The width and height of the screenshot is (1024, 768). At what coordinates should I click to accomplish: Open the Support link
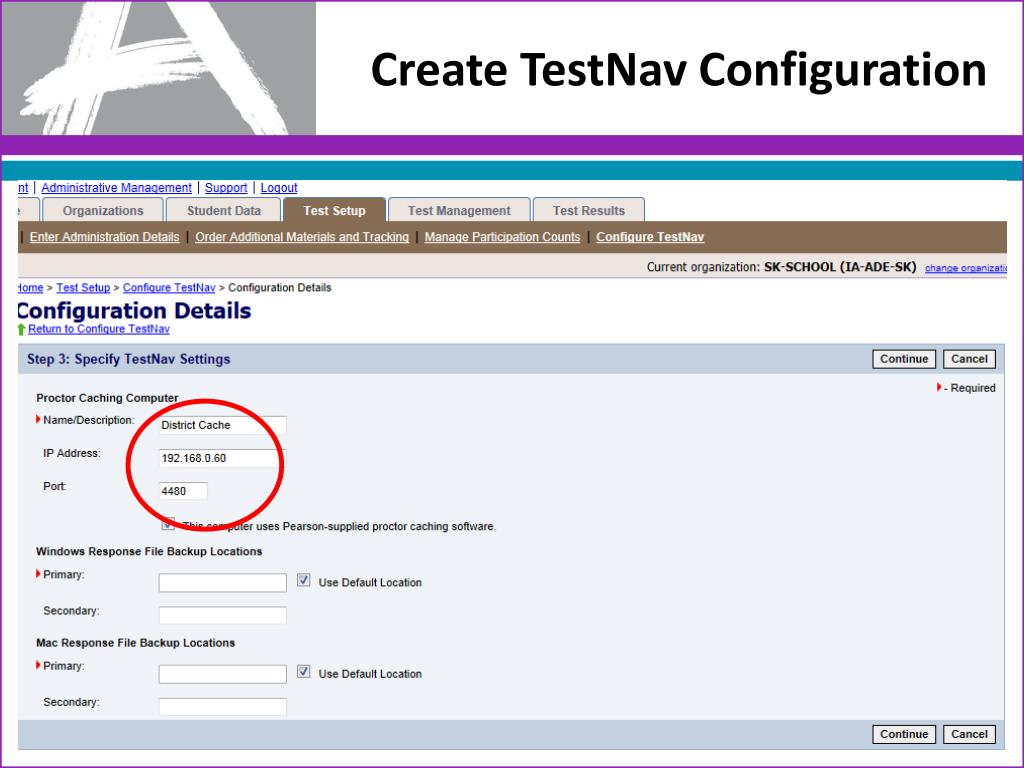[x=226, y=188]
